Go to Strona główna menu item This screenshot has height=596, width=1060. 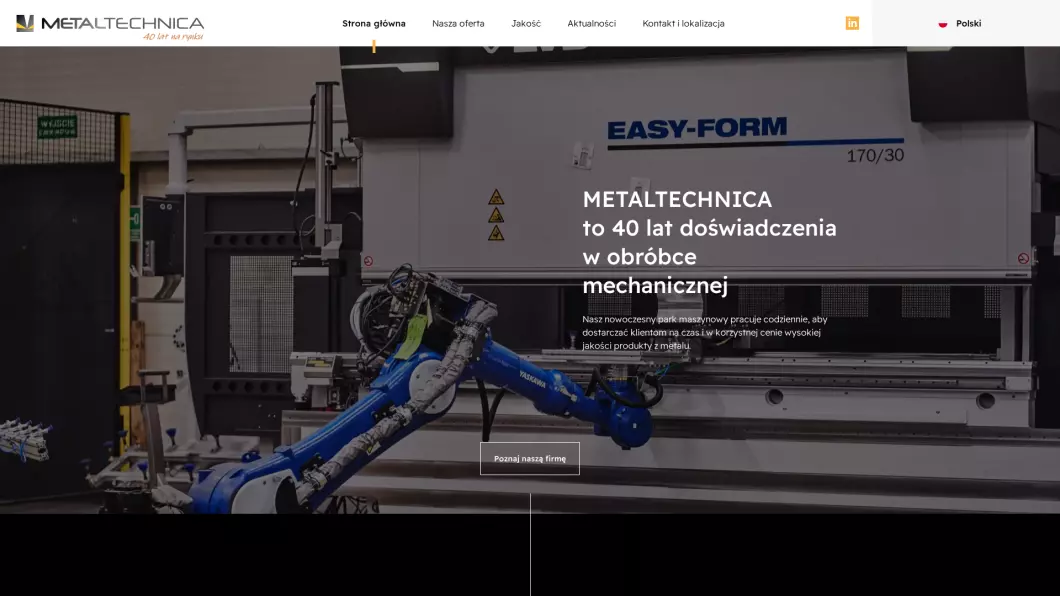[x=374, y=24]
